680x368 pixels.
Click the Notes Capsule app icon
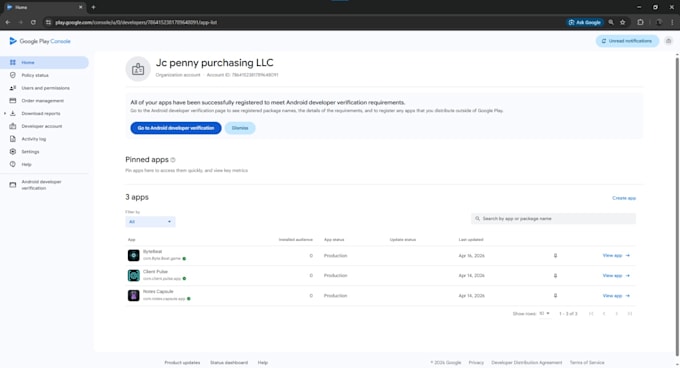click(x=134, y=296)
